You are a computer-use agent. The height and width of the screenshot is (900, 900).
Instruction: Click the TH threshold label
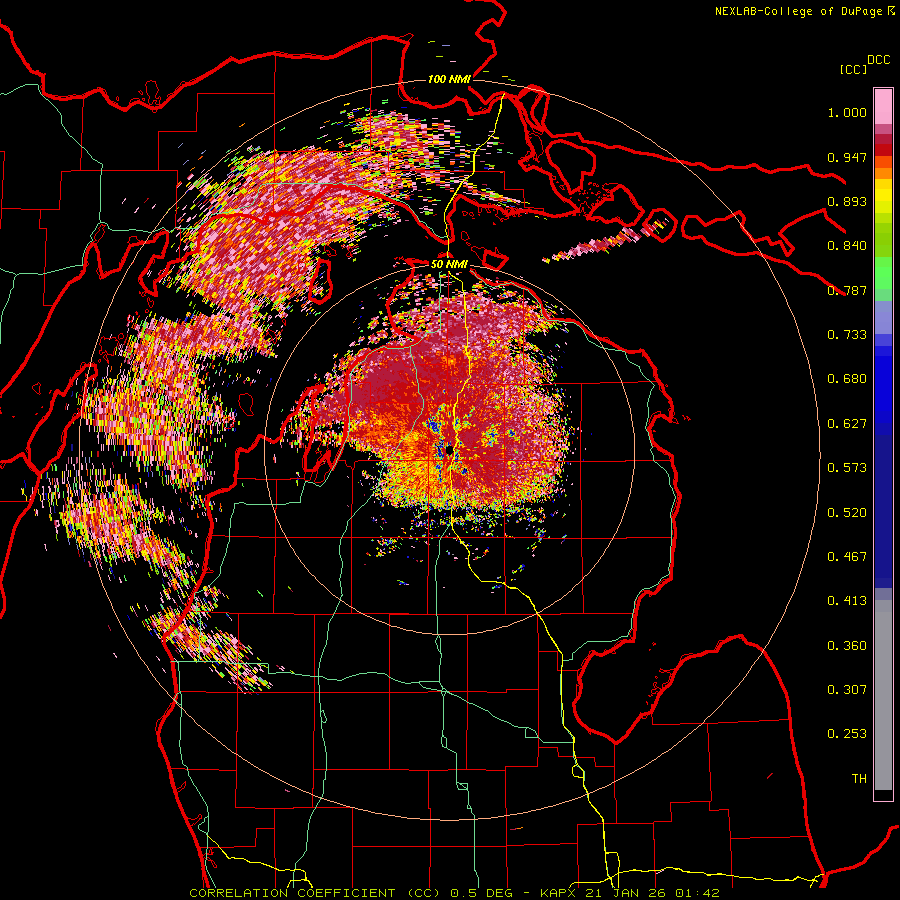859,779
